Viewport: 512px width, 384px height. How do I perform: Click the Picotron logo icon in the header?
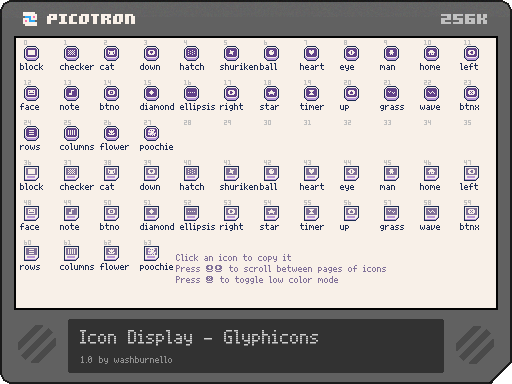30,19
